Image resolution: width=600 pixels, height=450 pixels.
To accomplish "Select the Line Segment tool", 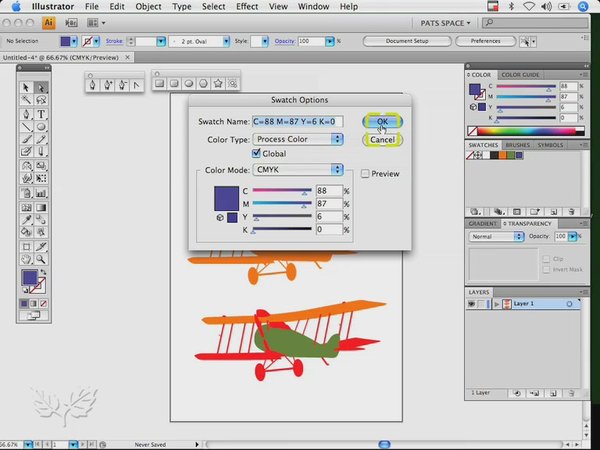I will coord(26,127).
